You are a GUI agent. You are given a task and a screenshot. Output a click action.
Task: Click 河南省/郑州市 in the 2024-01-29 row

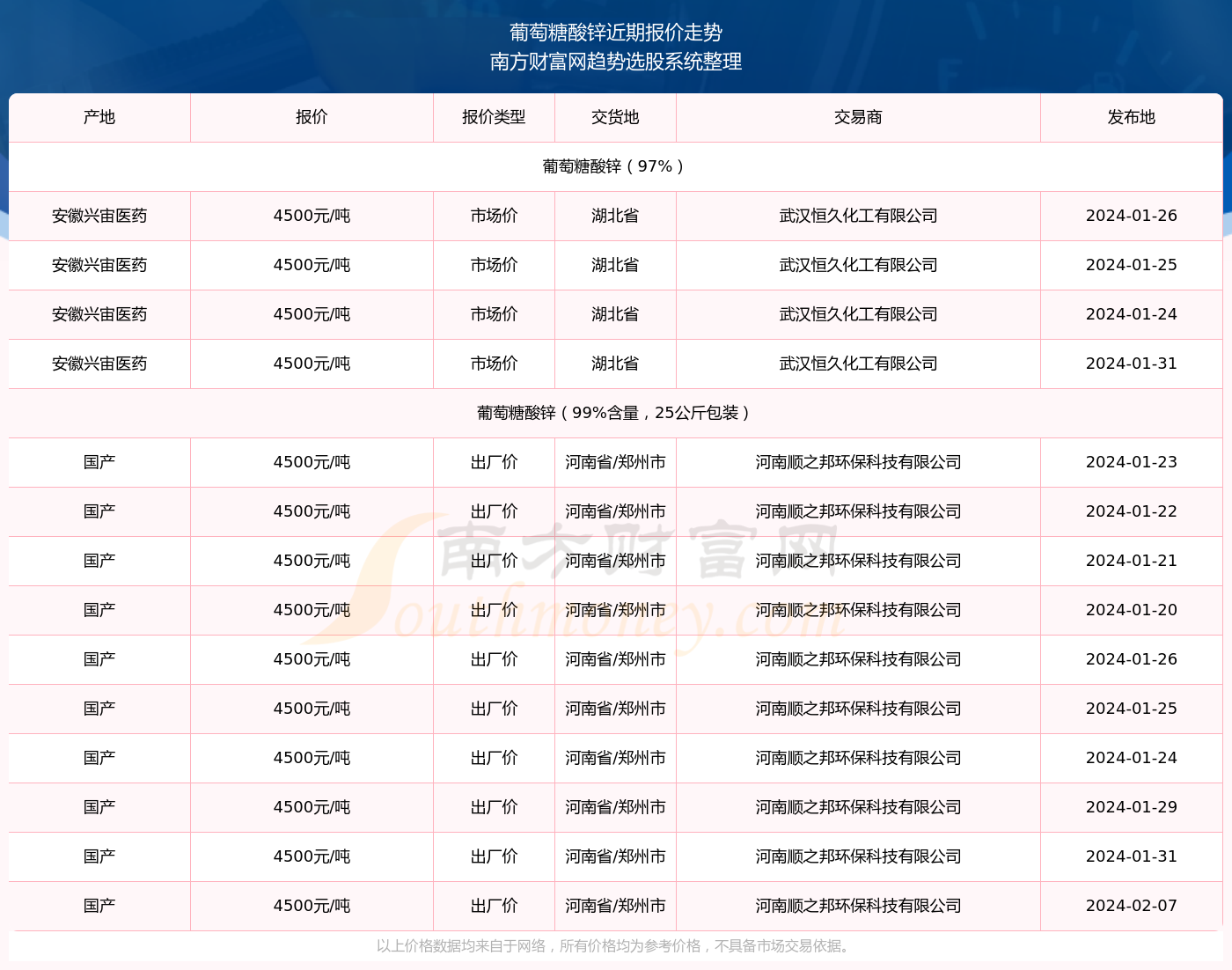point(615,807)
